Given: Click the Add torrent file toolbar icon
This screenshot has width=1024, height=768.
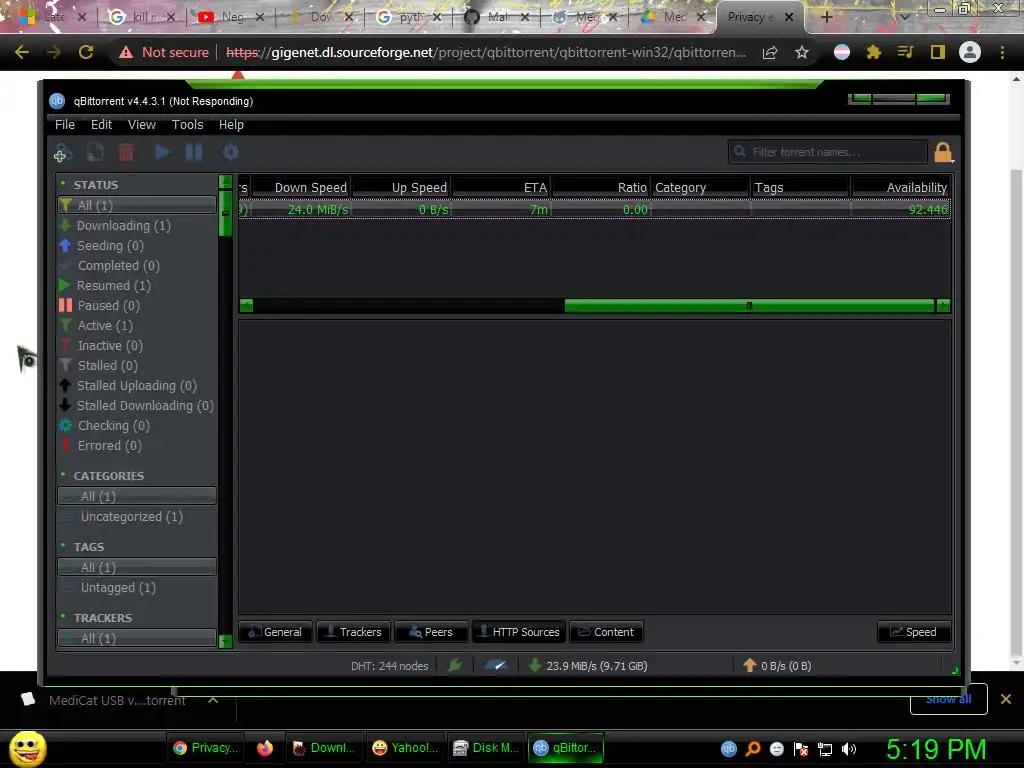Looking at the screenshot, I should [95, 153].
